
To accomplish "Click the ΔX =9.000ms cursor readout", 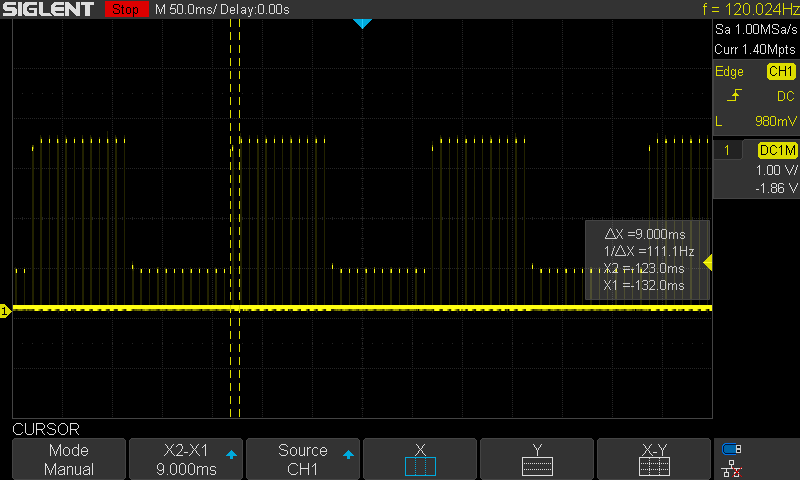I will (x=645, y=234).
